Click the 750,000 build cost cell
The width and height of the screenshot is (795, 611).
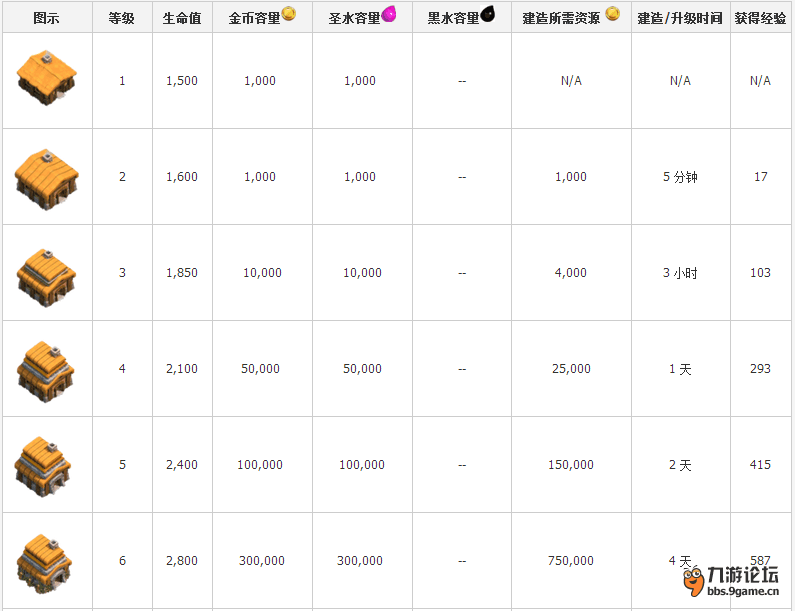coord(571,560)
